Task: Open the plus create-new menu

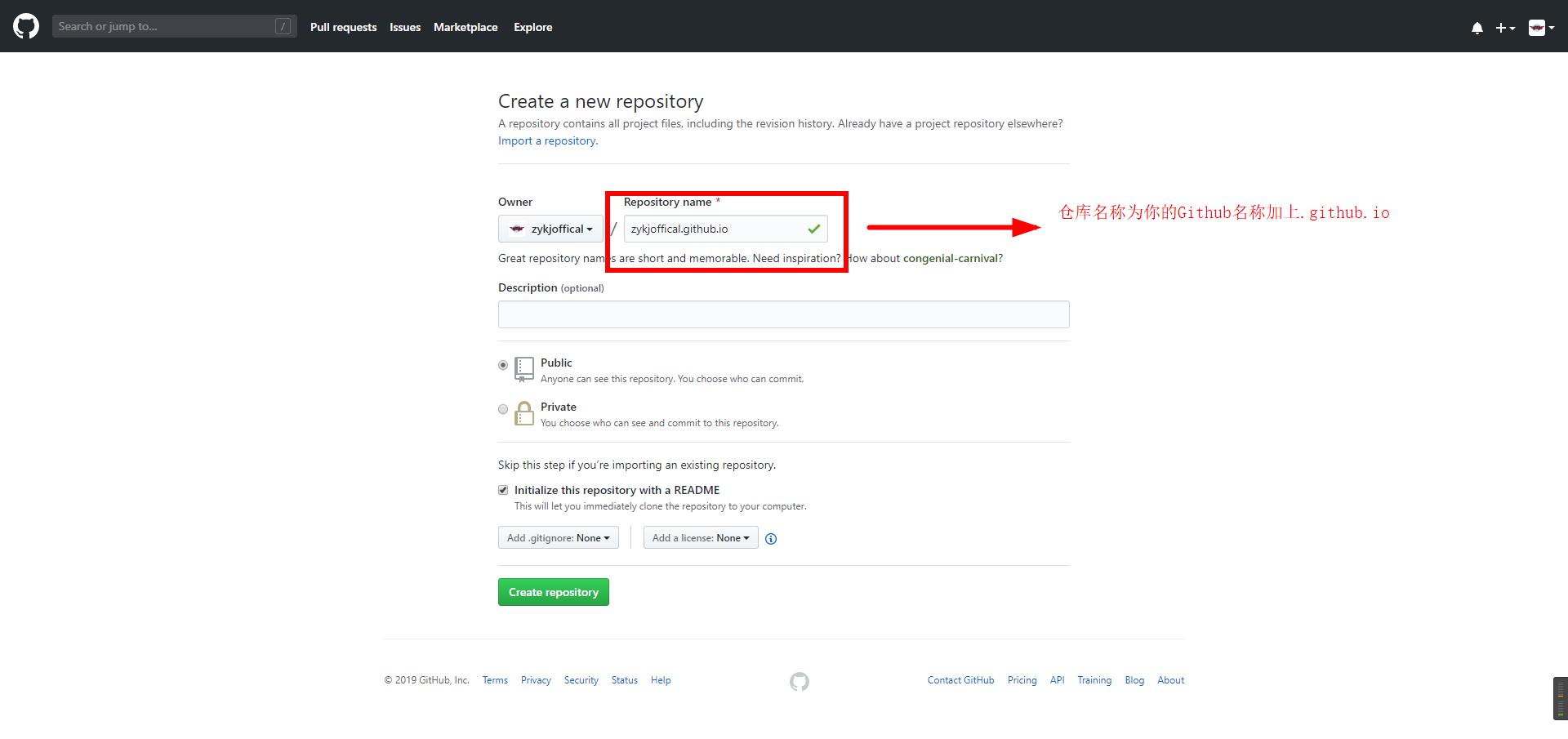Action: 1504,28
